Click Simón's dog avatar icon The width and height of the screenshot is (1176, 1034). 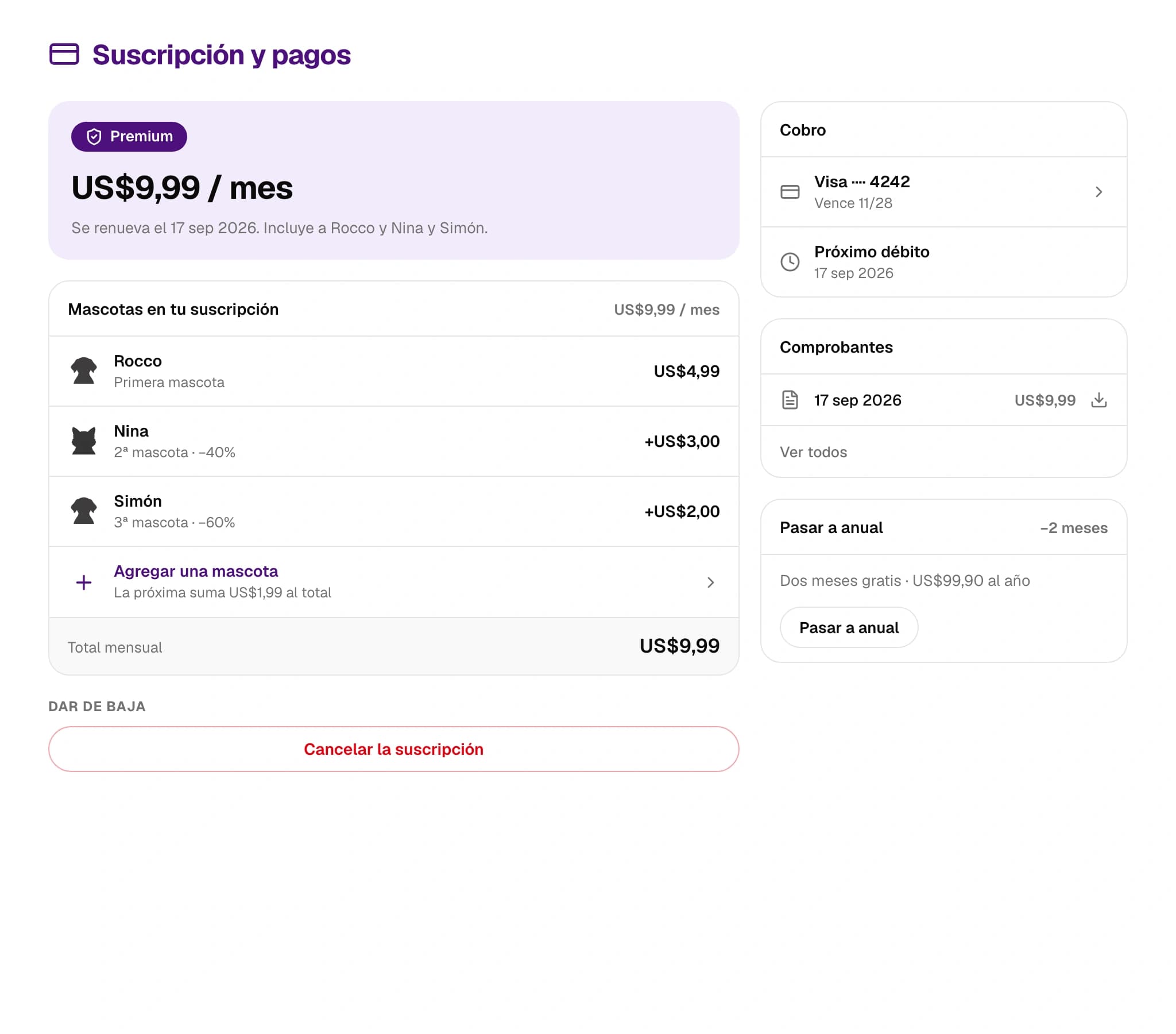point(84,511)
